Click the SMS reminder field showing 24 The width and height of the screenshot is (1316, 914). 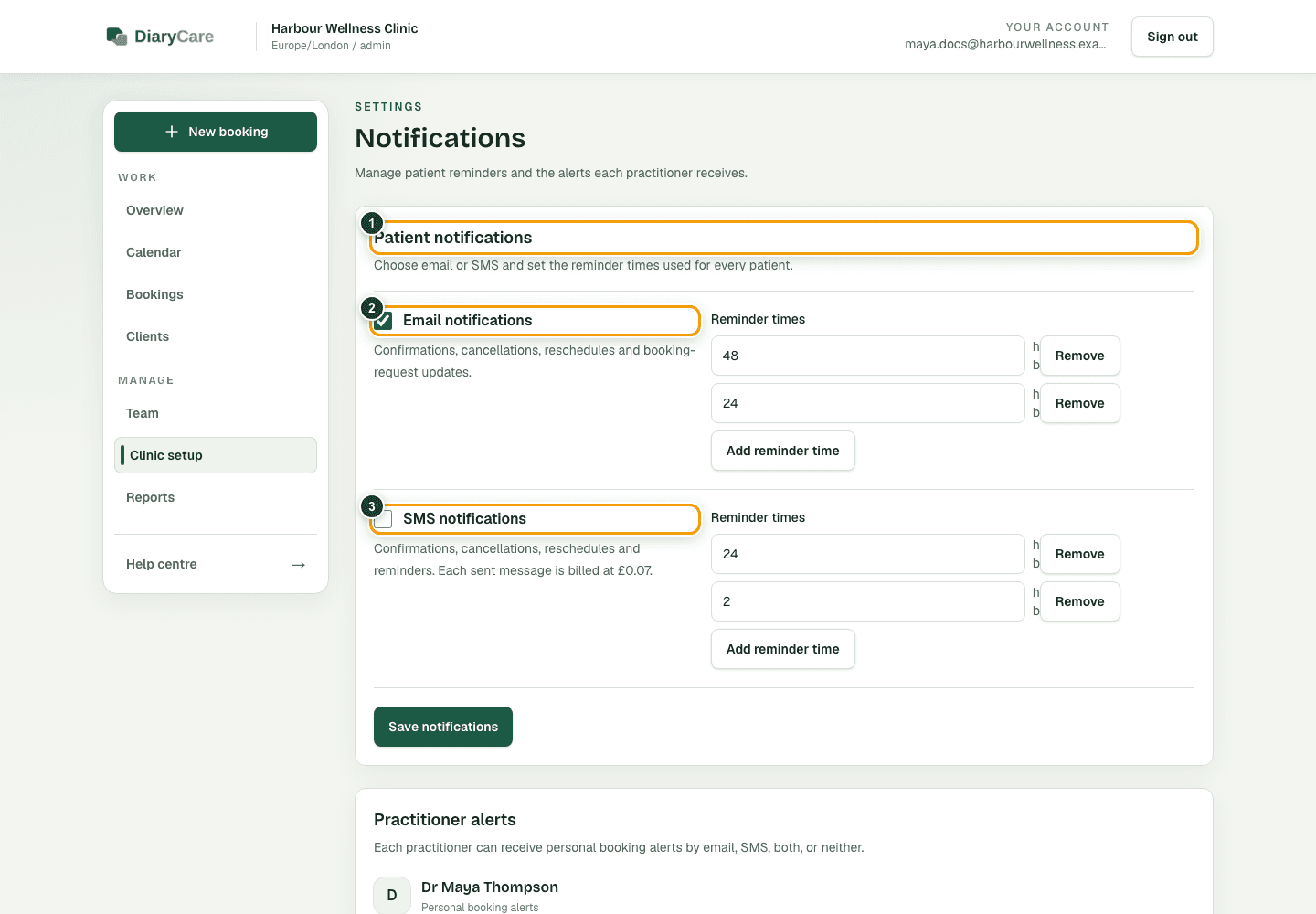click(868, 554)
